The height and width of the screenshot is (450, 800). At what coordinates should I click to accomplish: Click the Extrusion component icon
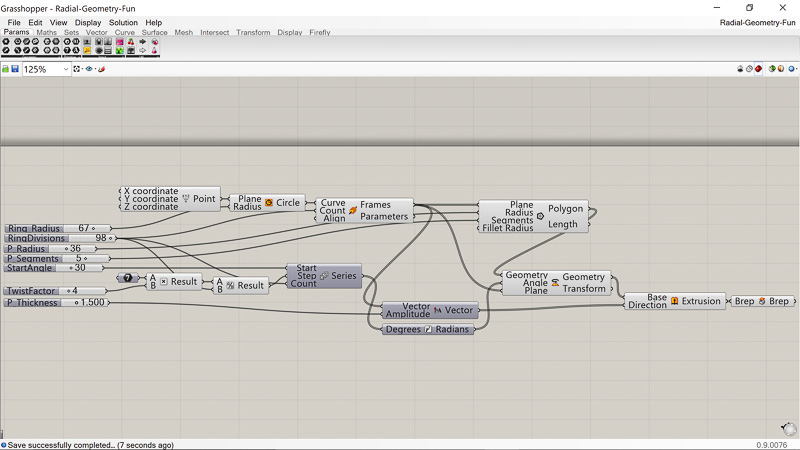674,301
